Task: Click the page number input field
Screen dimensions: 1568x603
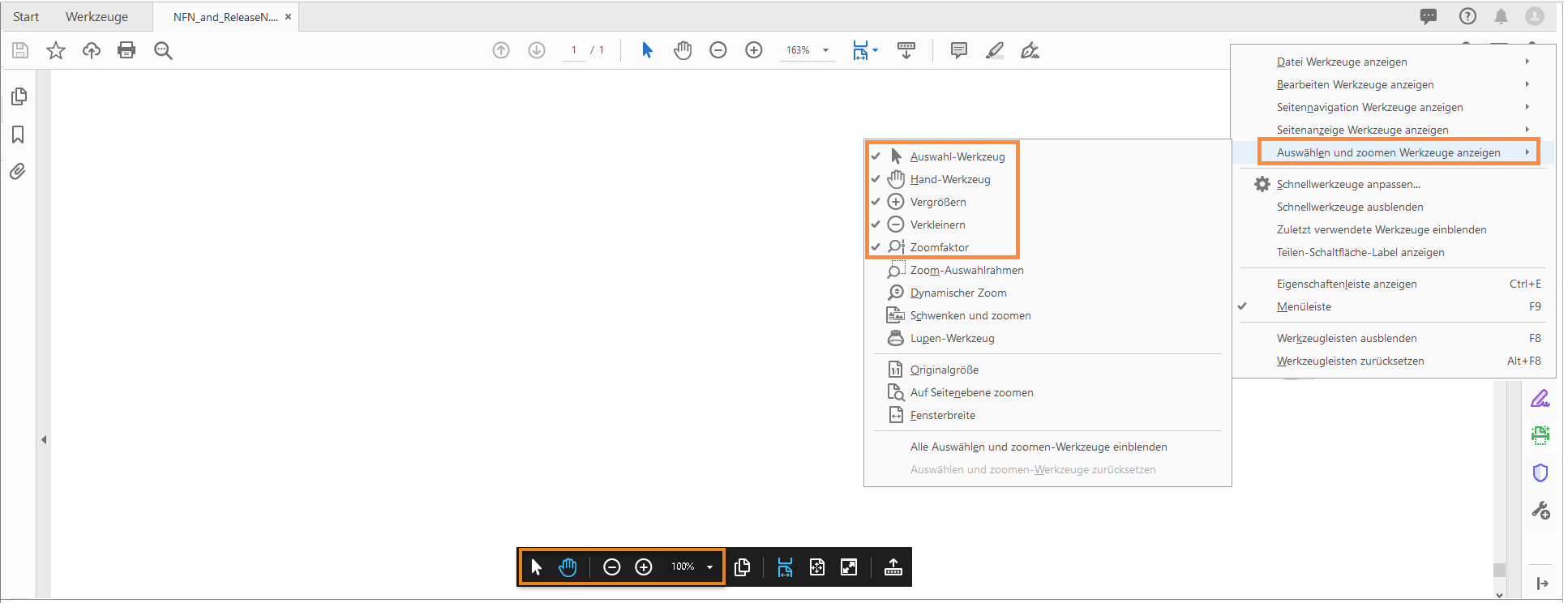Action: (x=574, y=50)
